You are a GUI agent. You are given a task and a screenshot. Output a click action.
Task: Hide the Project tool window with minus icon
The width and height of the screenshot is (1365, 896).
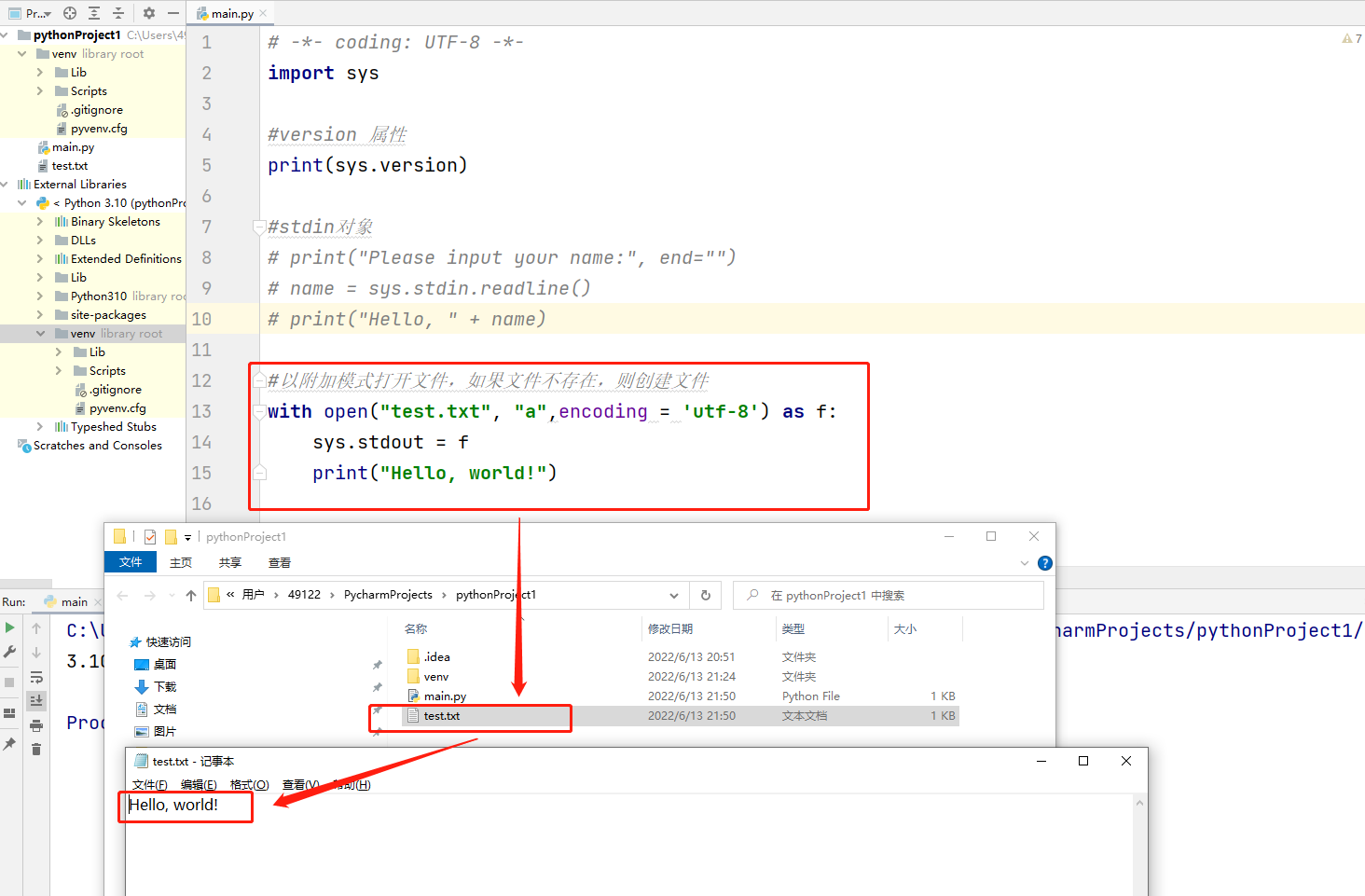tap(173, 13)
